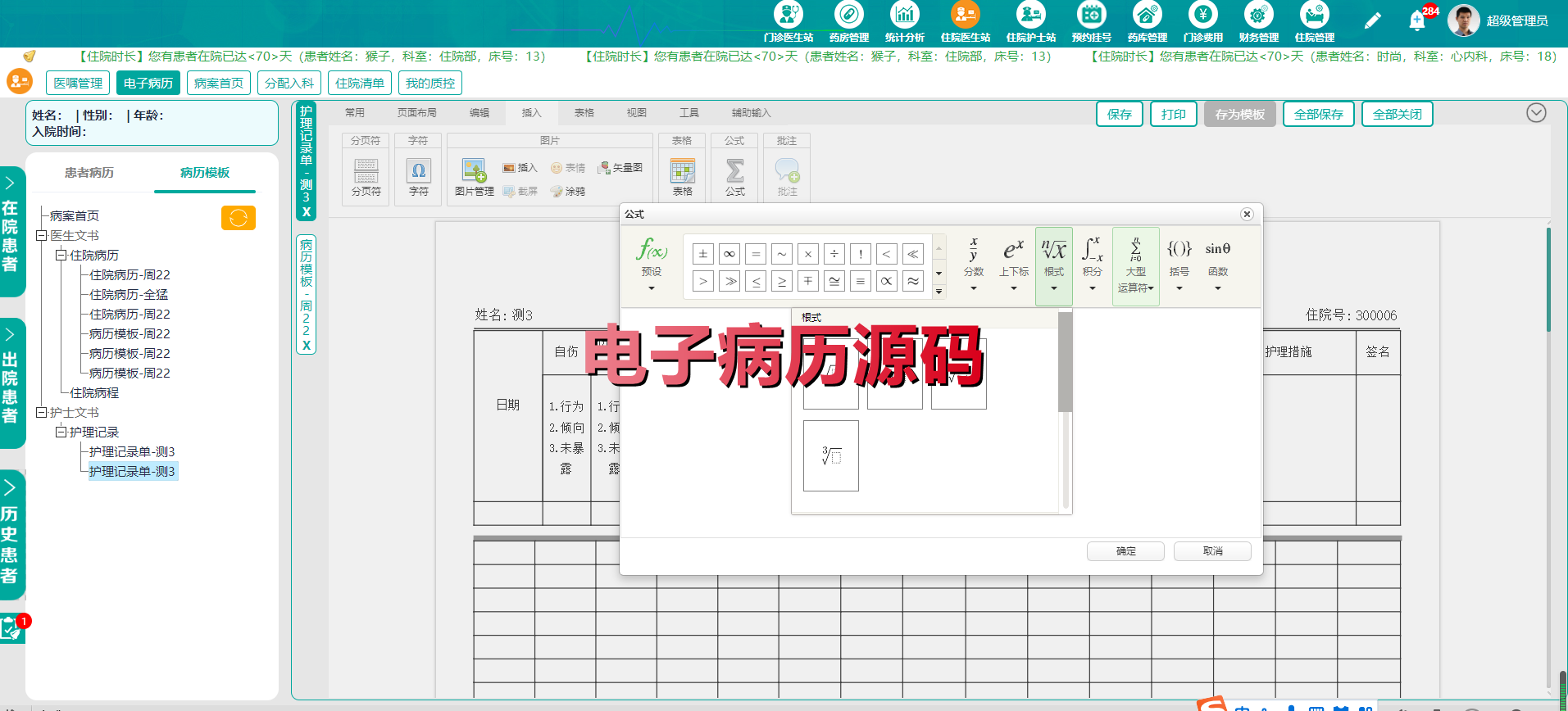The height and width of the screenshot is (711, 1568).
Task: Click the 打印 button
Action: click(1173, 115)
